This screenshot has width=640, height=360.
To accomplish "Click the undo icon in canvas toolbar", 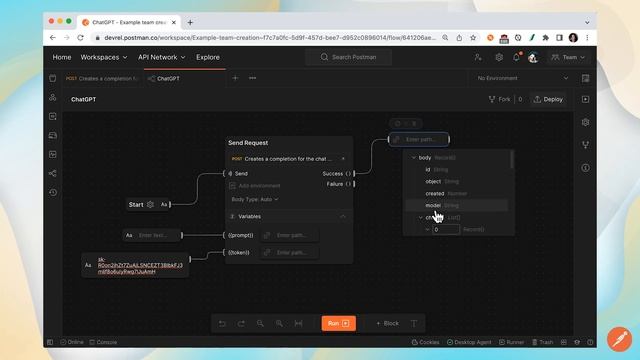I will pos(222,323).
